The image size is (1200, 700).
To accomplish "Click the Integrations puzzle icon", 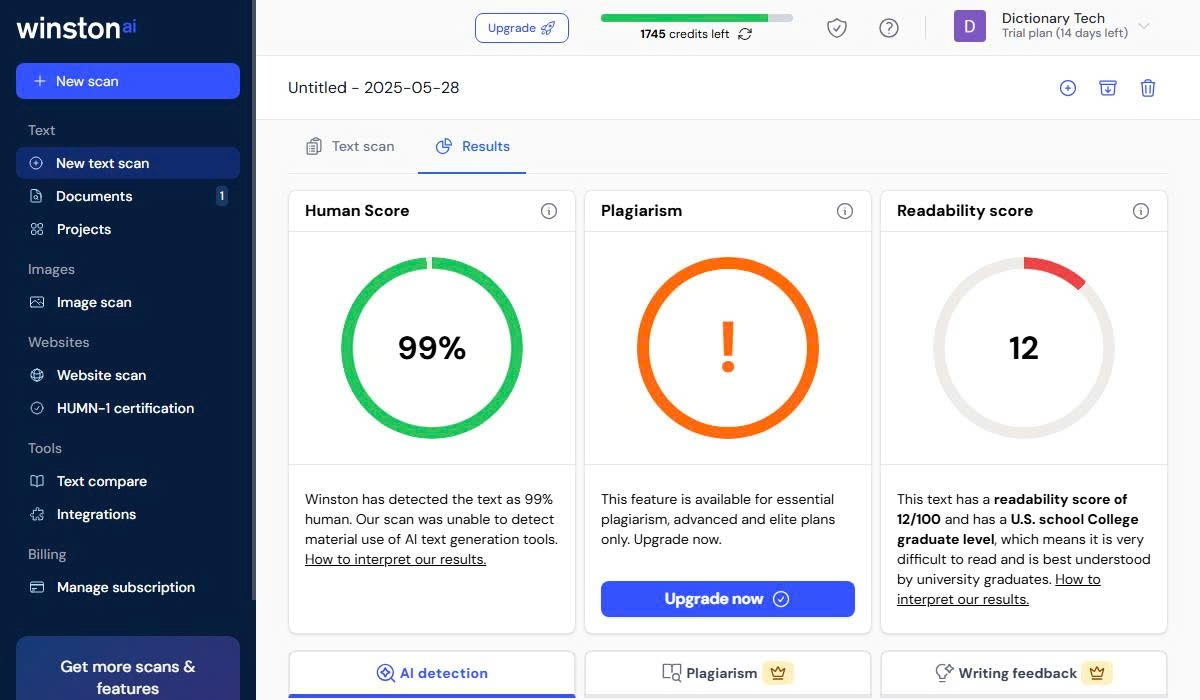I will coord(37,514).
